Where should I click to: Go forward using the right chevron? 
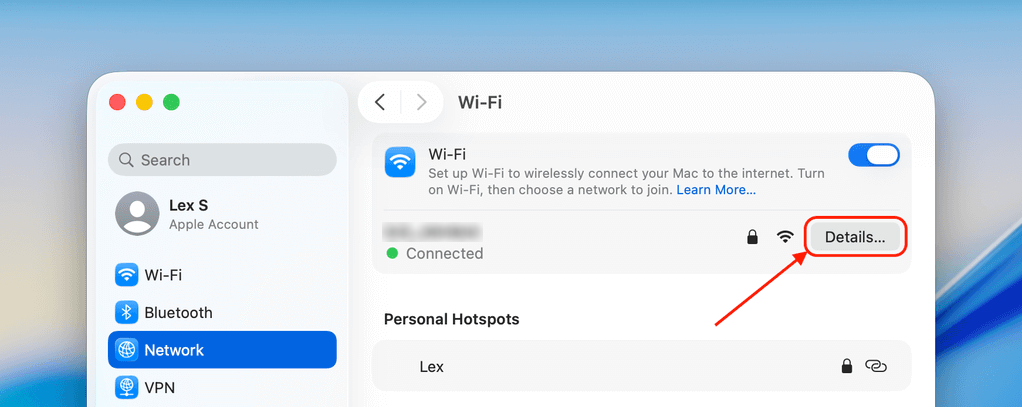(x=421, y=102)
